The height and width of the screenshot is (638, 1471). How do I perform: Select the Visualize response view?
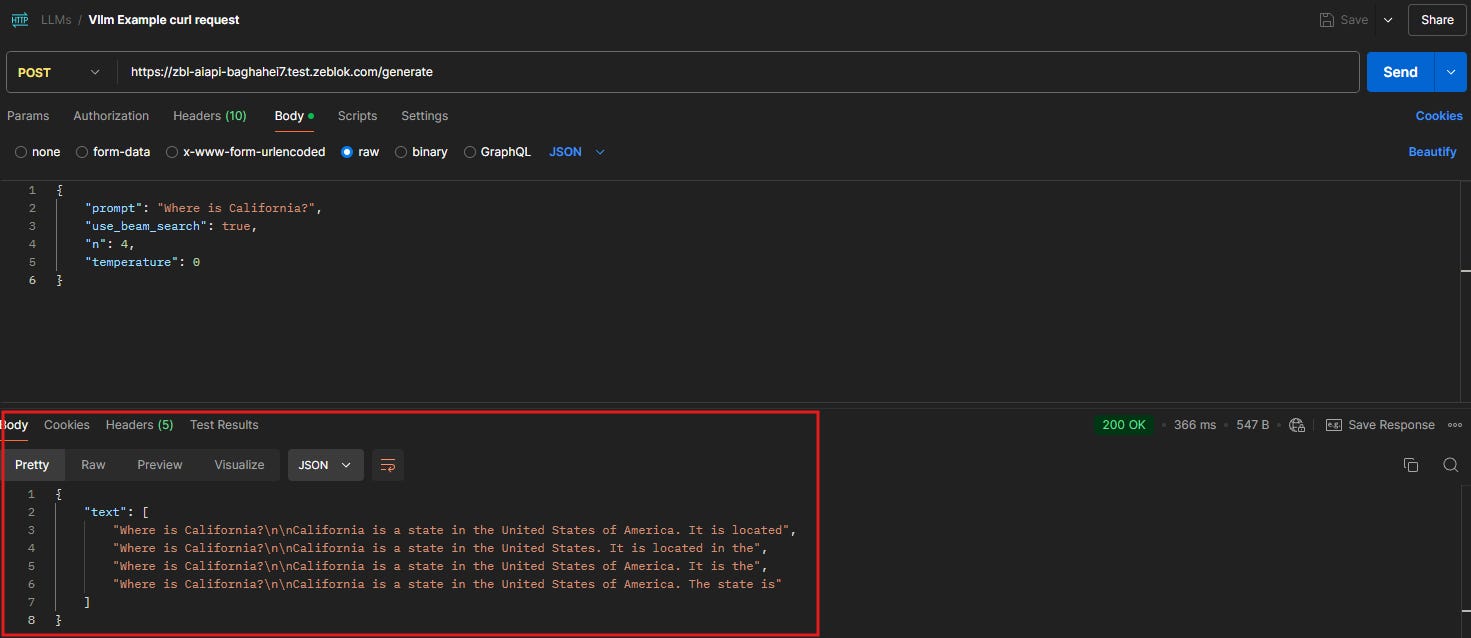coord(239,465)
